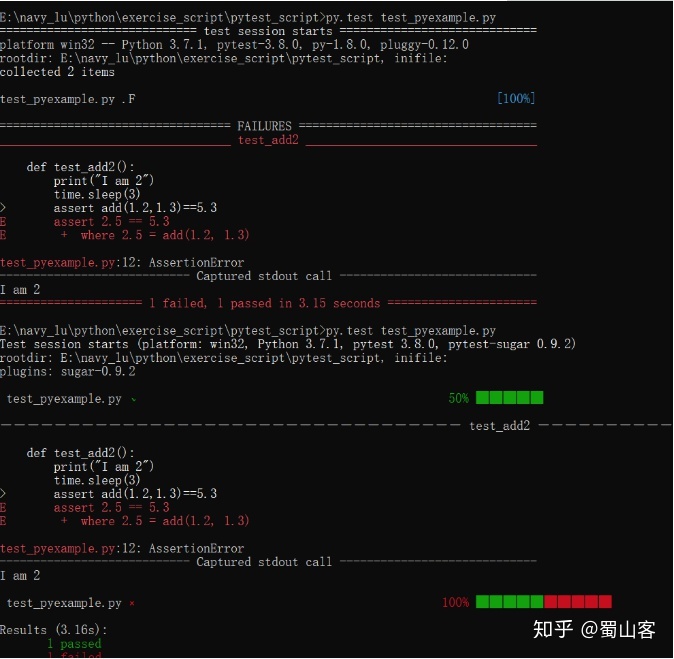The image size is (674, 659).
Task: Click the green check mark after test_pyexample.py
Action: (x=134, y=399)
